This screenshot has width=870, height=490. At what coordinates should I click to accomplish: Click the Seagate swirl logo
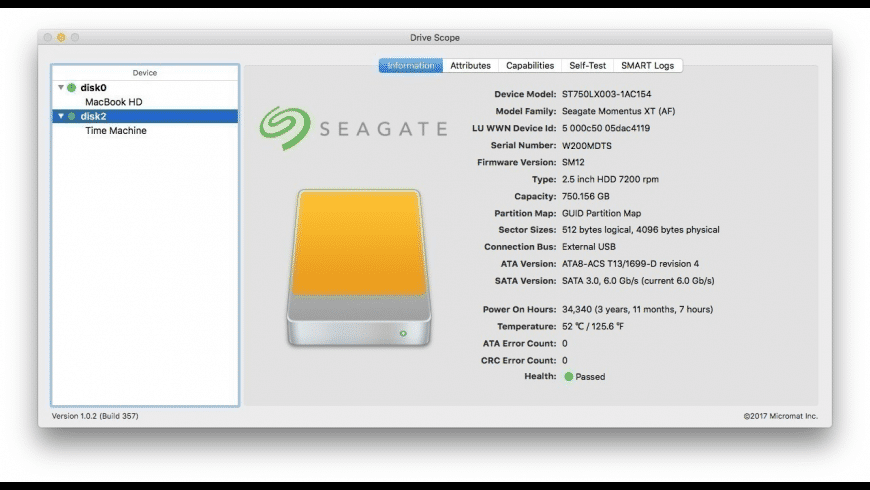pos(285,128)
